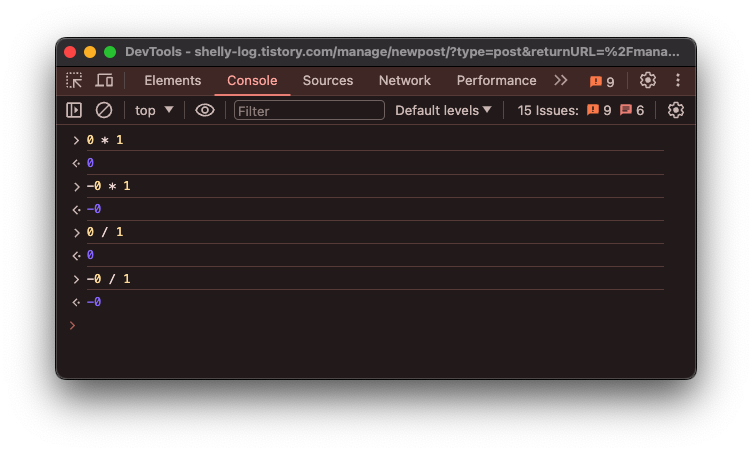This screenshot has width=752, height=453.
Task: Open the 15 Issues link
Action: point(548,111)
